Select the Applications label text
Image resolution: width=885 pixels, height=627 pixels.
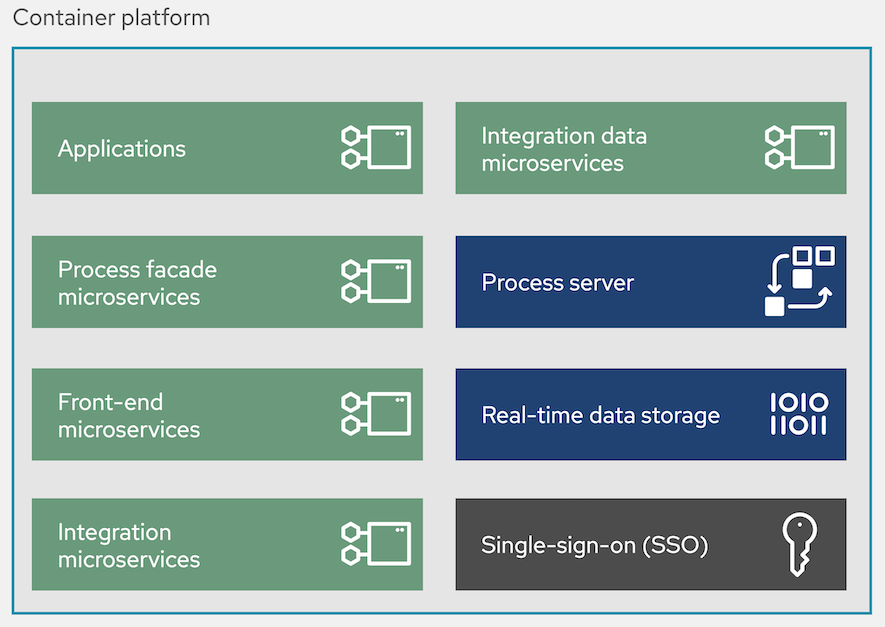(x=122, y=149)
